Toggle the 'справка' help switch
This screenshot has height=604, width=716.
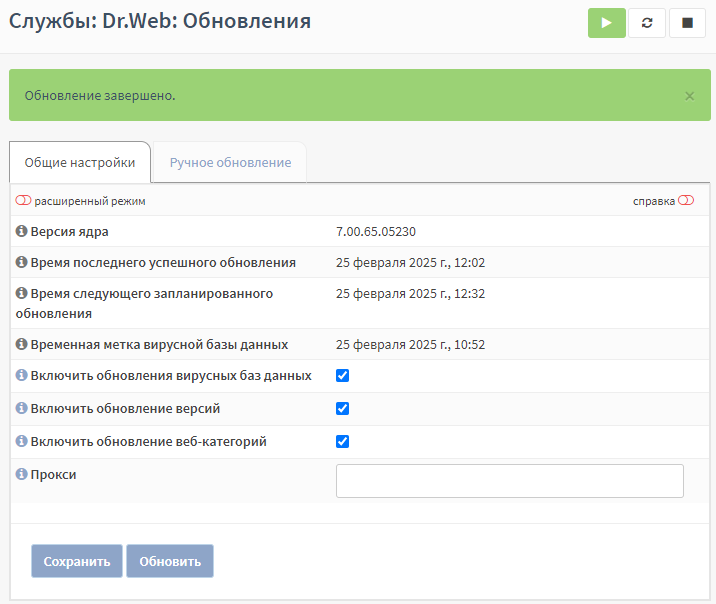click(686, 200)
